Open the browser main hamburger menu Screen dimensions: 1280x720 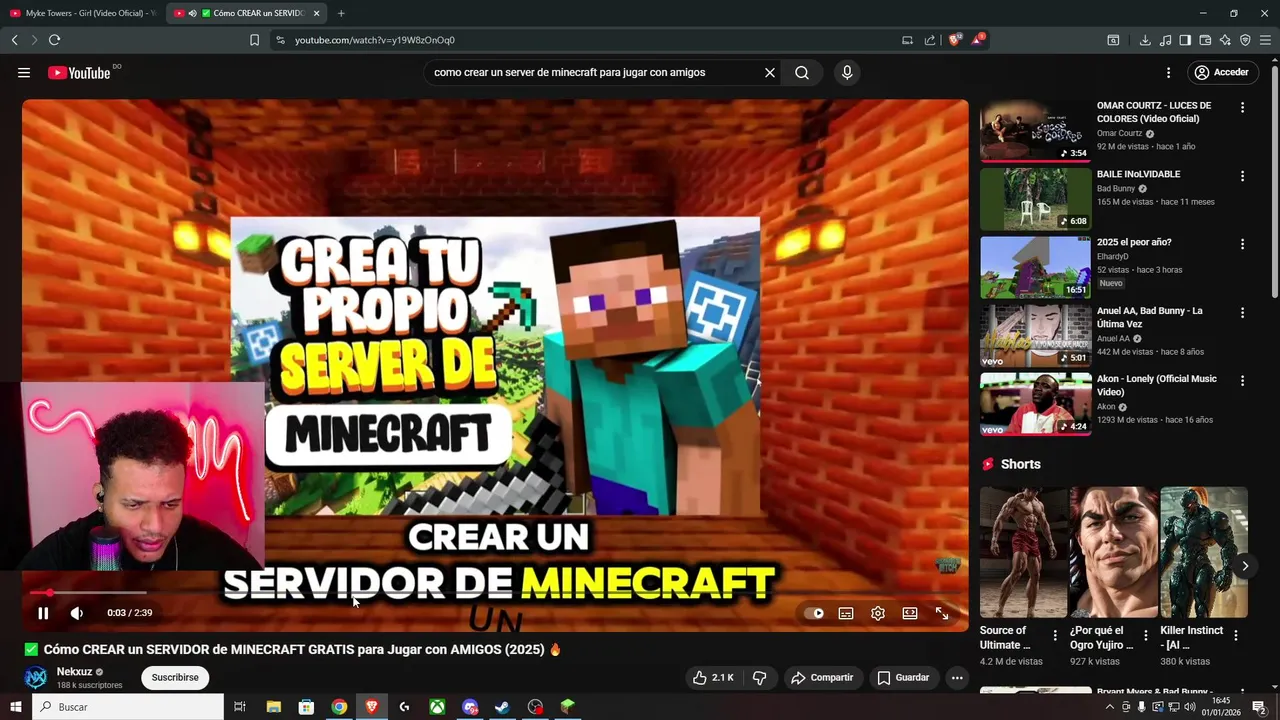(1265, 40)
